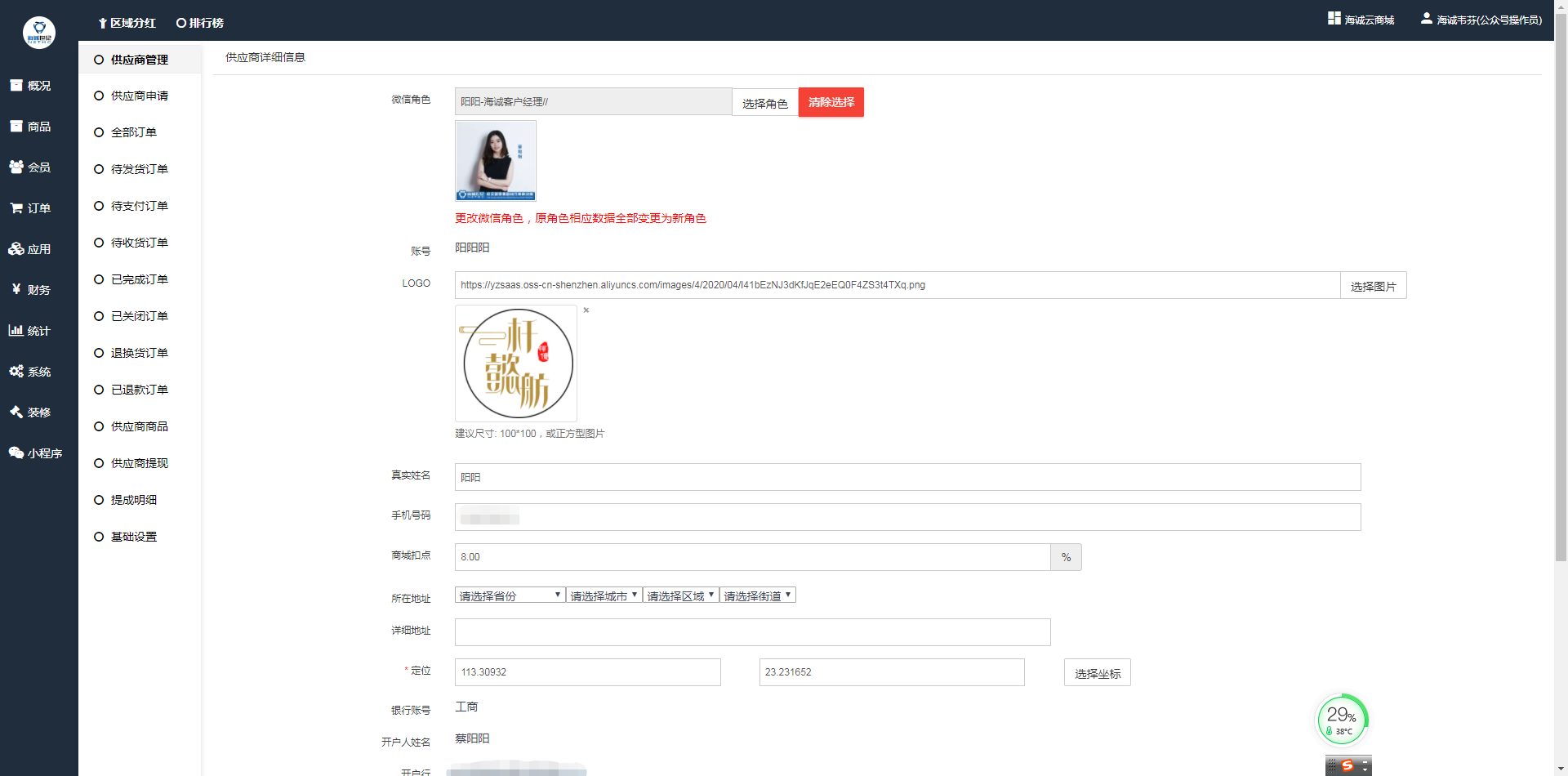Click the longitude field 113.30932
The width and height of the screenshot is (1568, 776).
pos(588,672)
